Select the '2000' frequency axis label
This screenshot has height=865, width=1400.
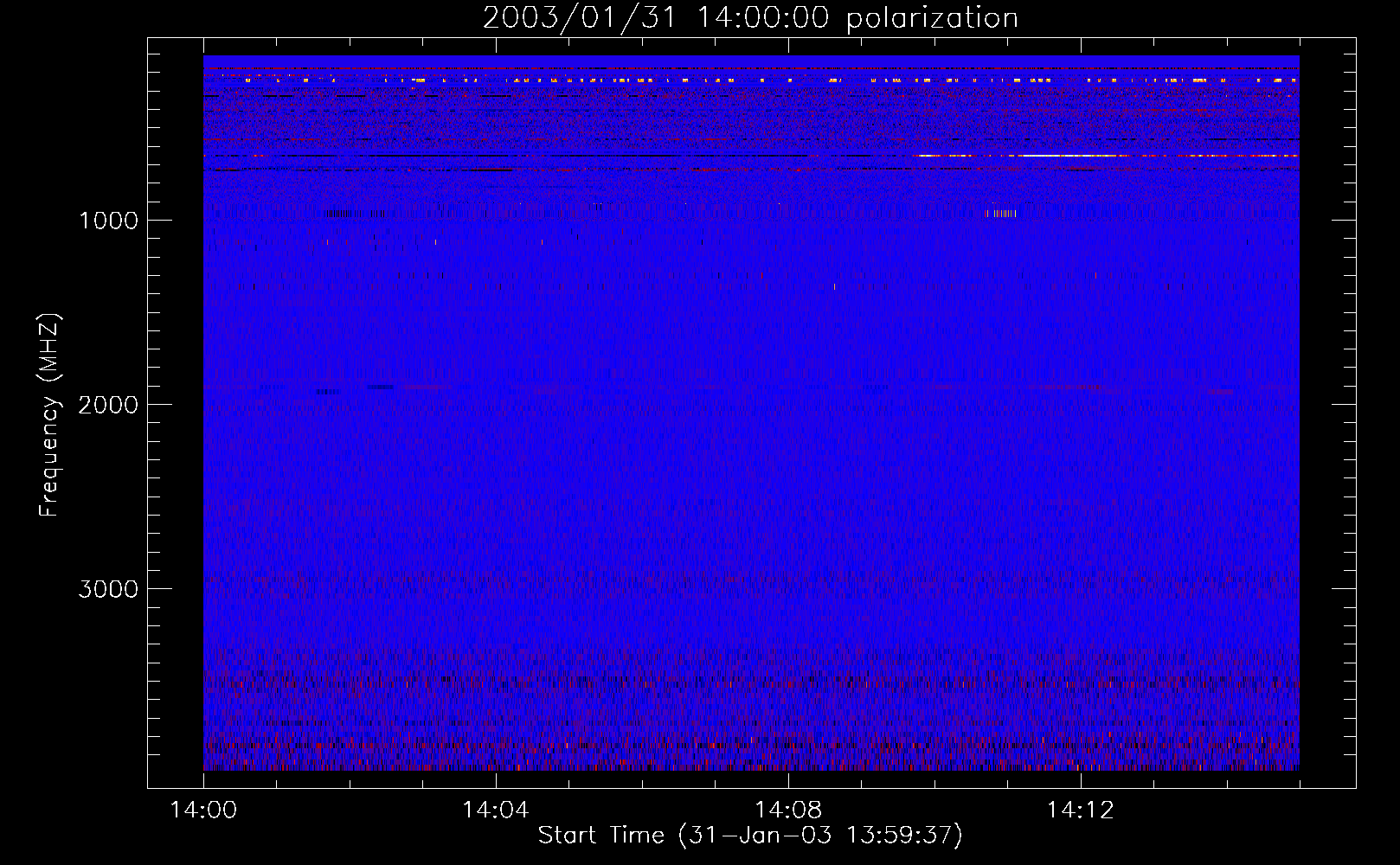tap(108, 405)
